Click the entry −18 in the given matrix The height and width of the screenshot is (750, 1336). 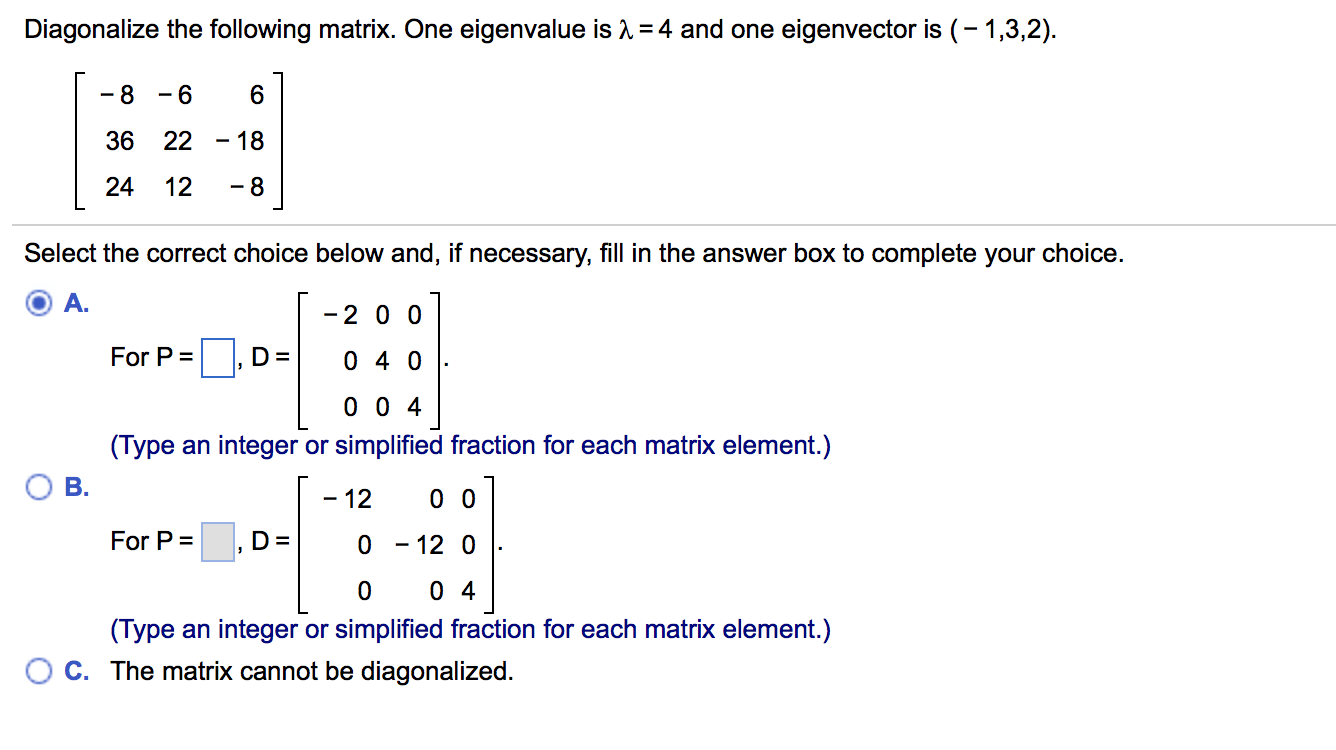pos(240,141)
